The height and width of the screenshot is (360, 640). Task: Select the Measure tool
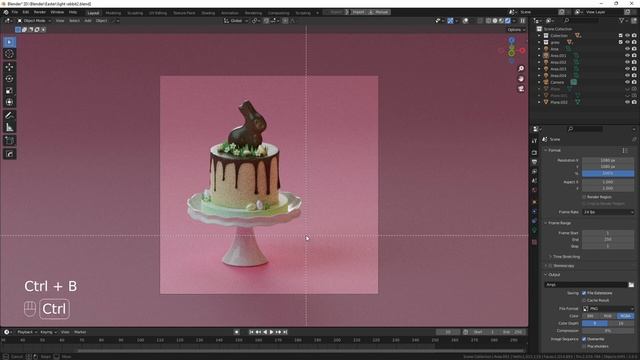(x=9, y=128)
